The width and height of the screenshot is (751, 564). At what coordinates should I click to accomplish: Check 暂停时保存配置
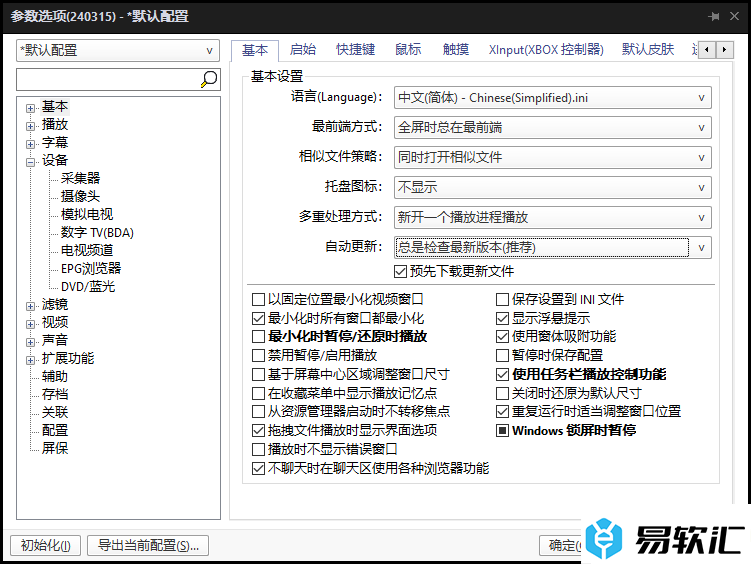[x=502, y=355]
